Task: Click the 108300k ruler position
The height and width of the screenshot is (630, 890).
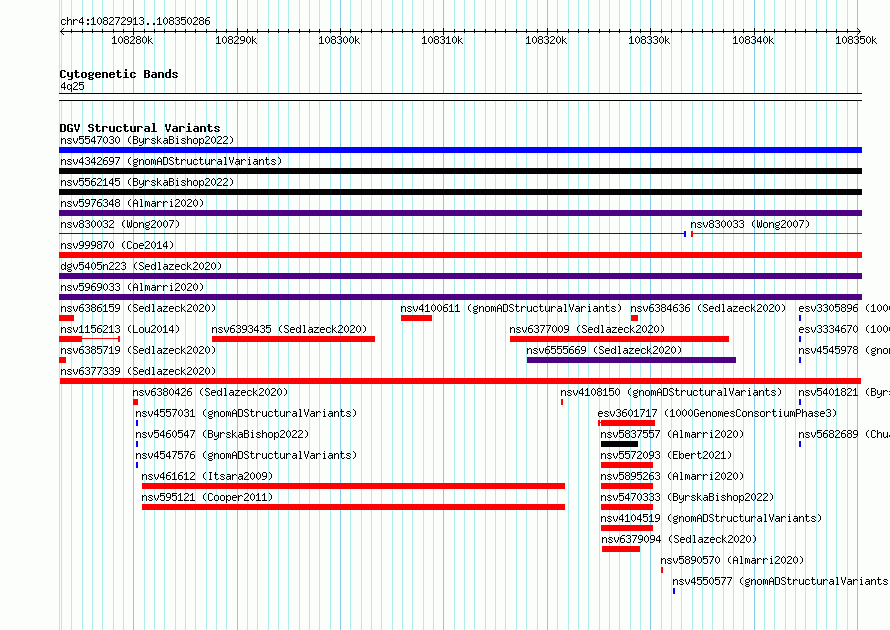Action: (339, 40)
